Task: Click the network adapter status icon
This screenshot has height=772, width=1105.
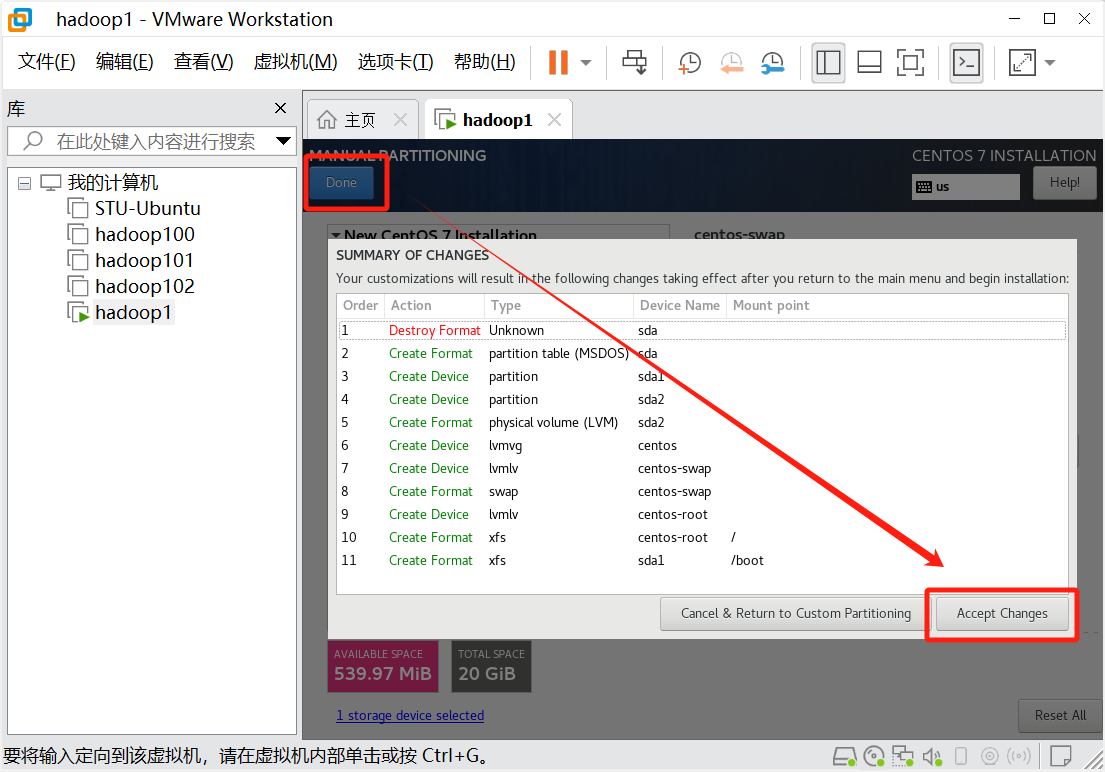Action: coord(903,757)
